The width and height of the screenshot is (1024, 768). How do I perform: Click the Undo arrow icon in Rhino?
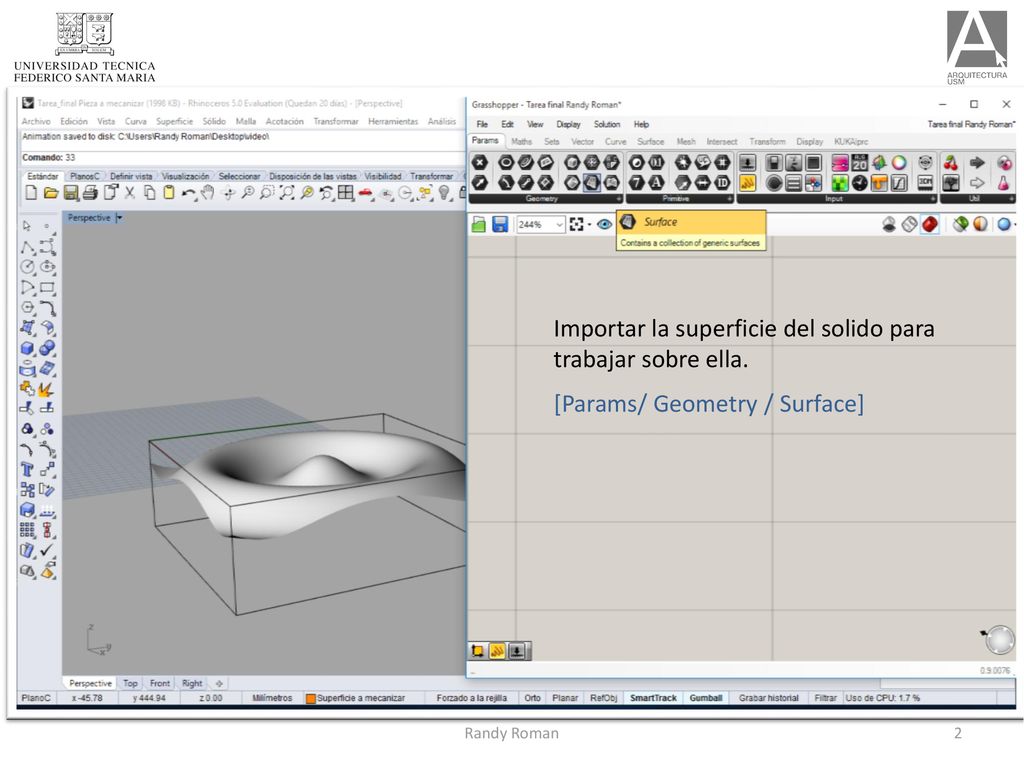(x=189, y=193)
